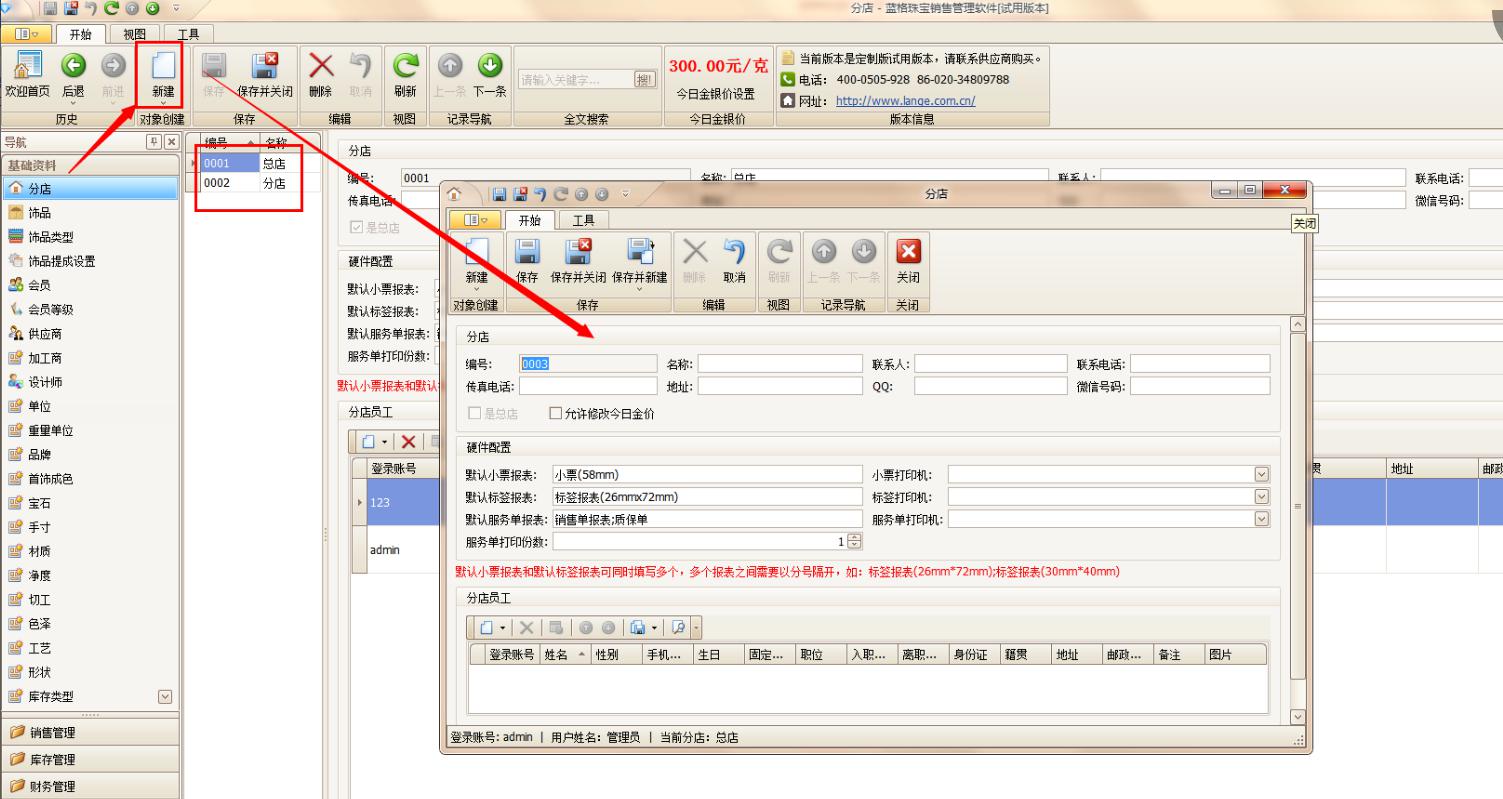The image size is (1503, 799).
Task: Click 保存并关闭 in the main window ribbon
Action: coord(265,74)
